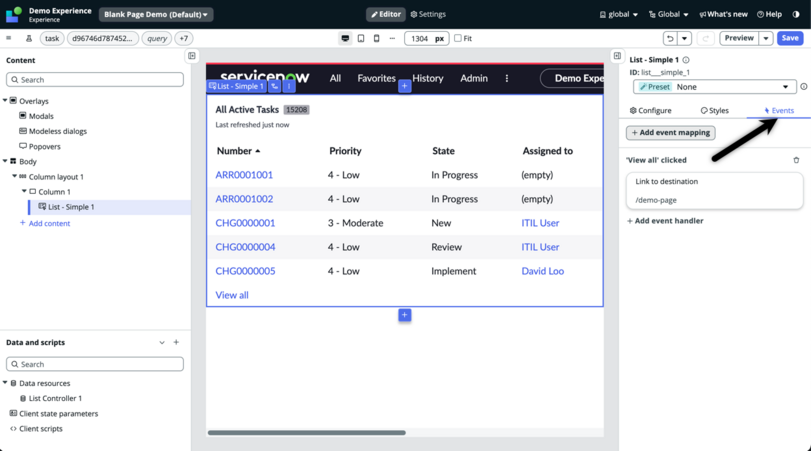Open the Events tab
Image resolution: width=811 pixels, height=451 pixels.
click(x=779, y=111)
